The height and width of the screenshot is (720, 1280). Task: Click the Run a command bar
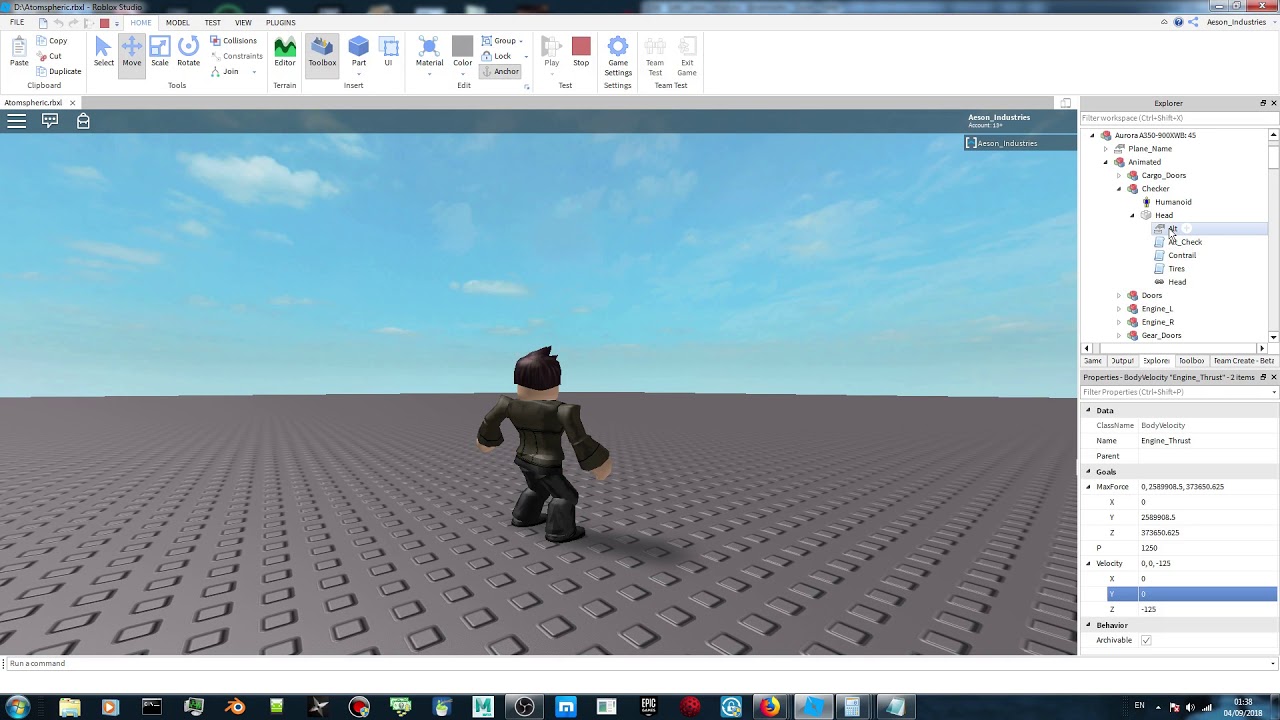click(638, 663)
